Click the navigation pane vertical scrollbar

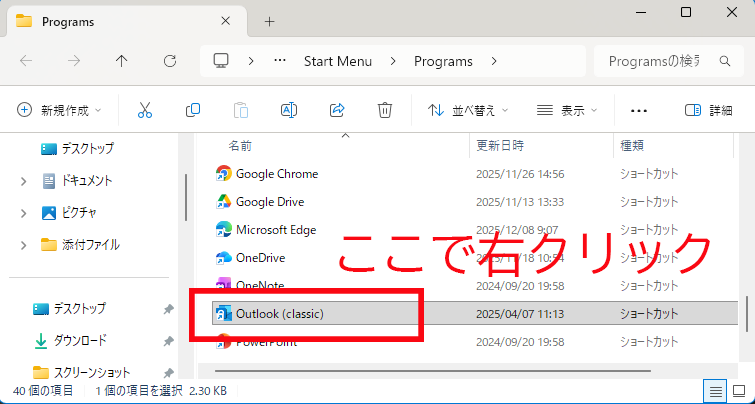coord(186,197)
